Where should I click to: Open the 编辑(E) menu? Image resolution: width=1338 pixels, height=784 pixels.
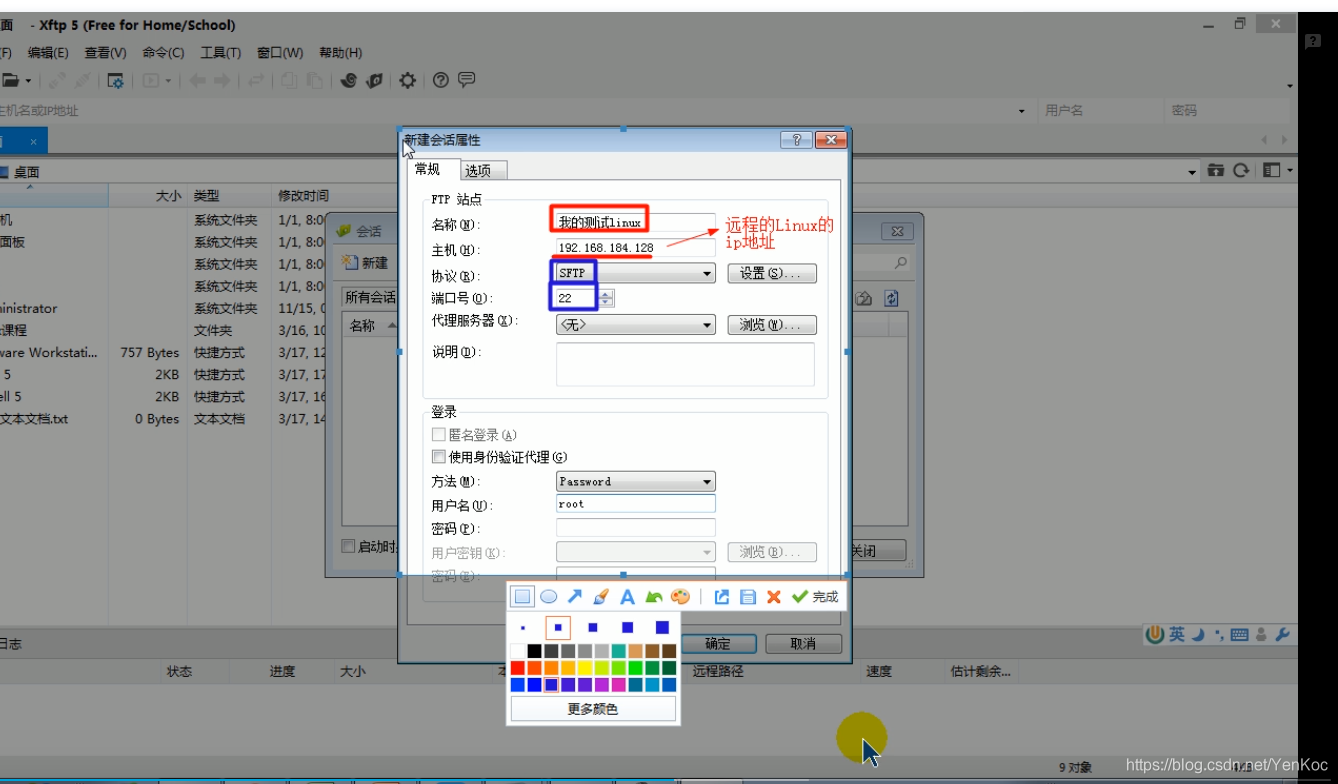point(48,53)
